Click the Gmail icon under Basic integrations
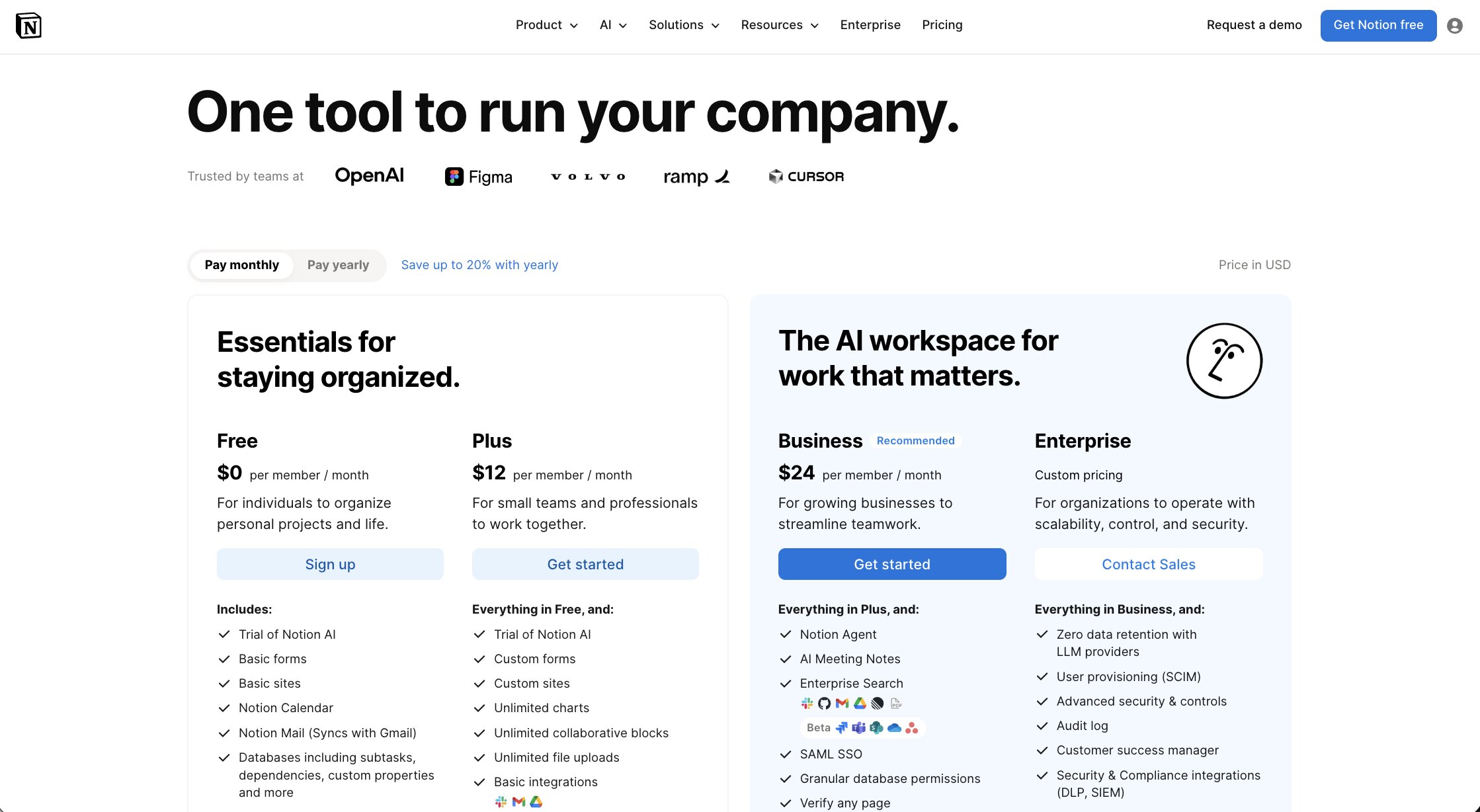 [518, 802]
